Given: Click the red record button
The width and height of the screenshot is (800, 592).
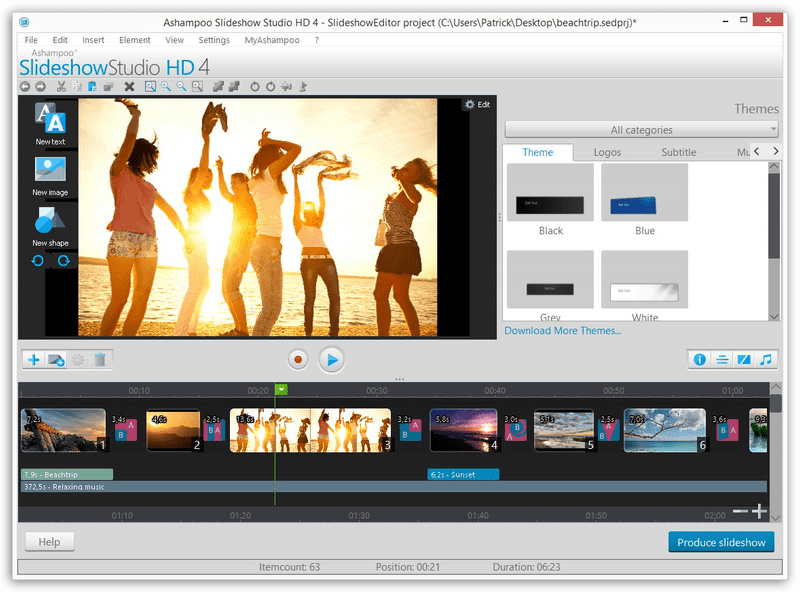Looking at the screenshot, I should [x=298, y=360].
